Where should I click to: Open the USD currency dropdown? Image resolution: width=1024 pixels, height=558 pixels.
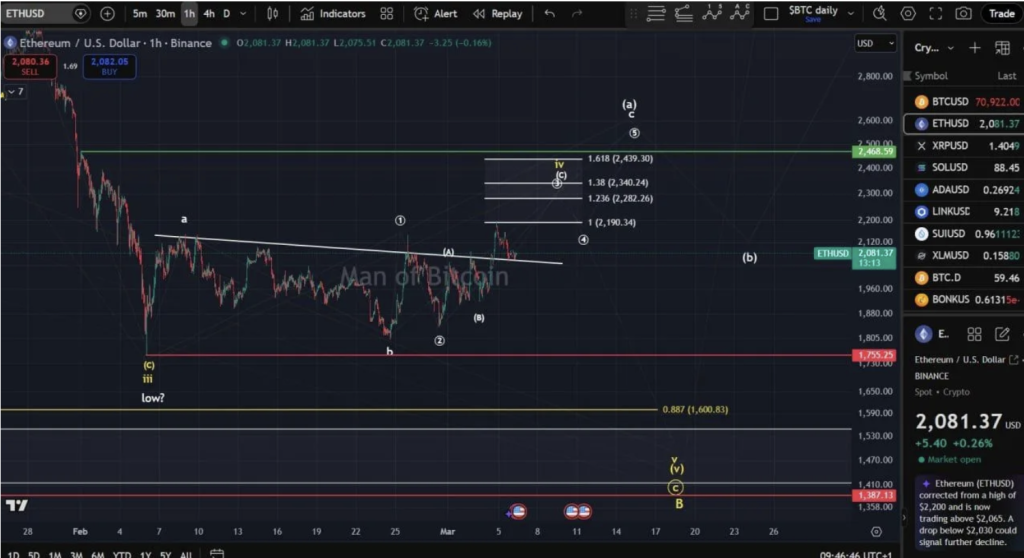(875, 43)
